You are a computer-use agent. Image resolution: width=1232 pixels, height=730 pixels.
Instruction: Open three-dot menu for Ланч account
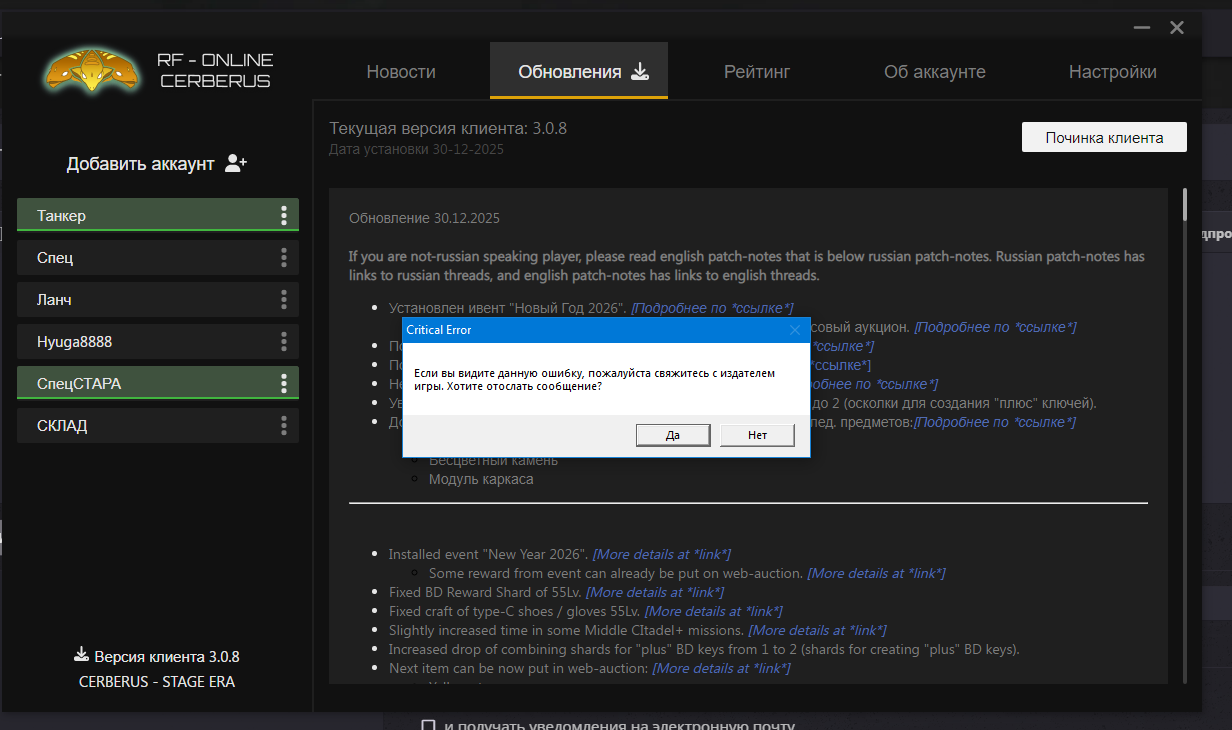coord(284,300)
